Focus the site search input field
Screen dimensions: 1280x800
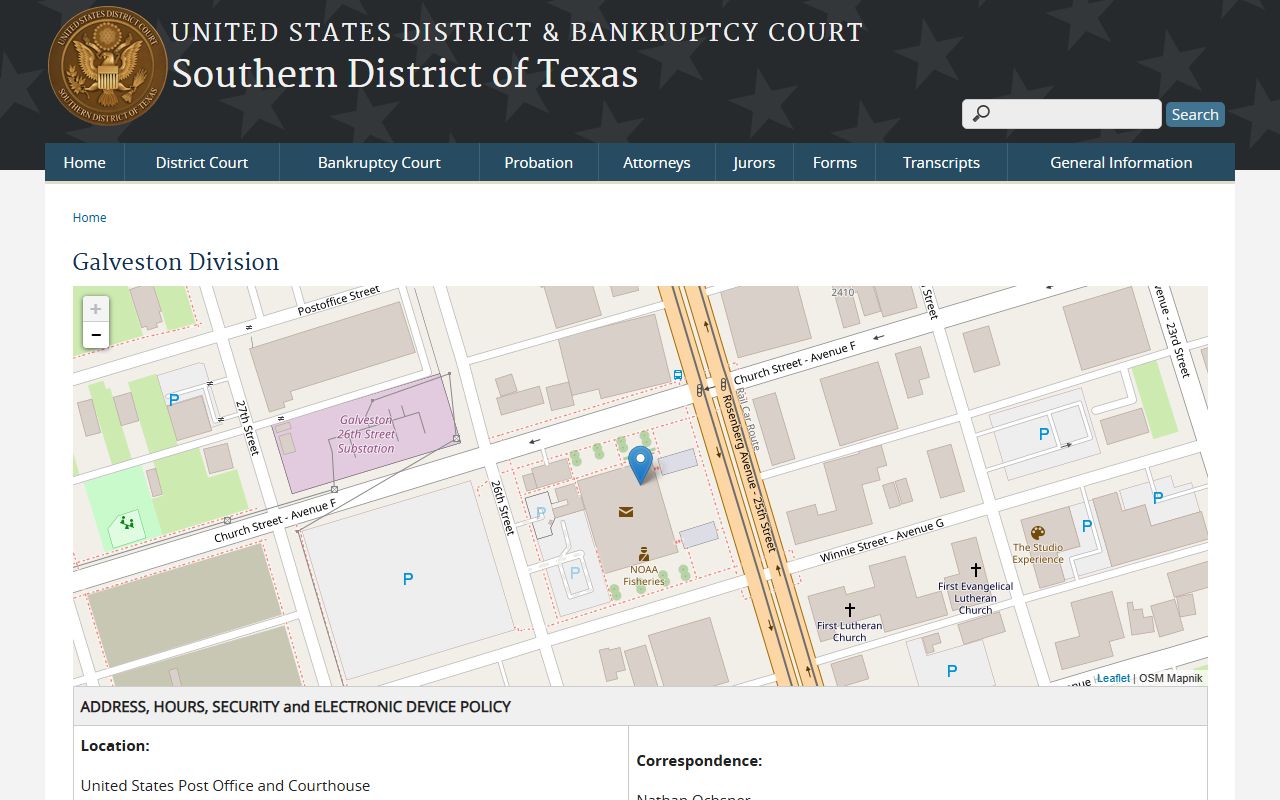coord(1062,114)
